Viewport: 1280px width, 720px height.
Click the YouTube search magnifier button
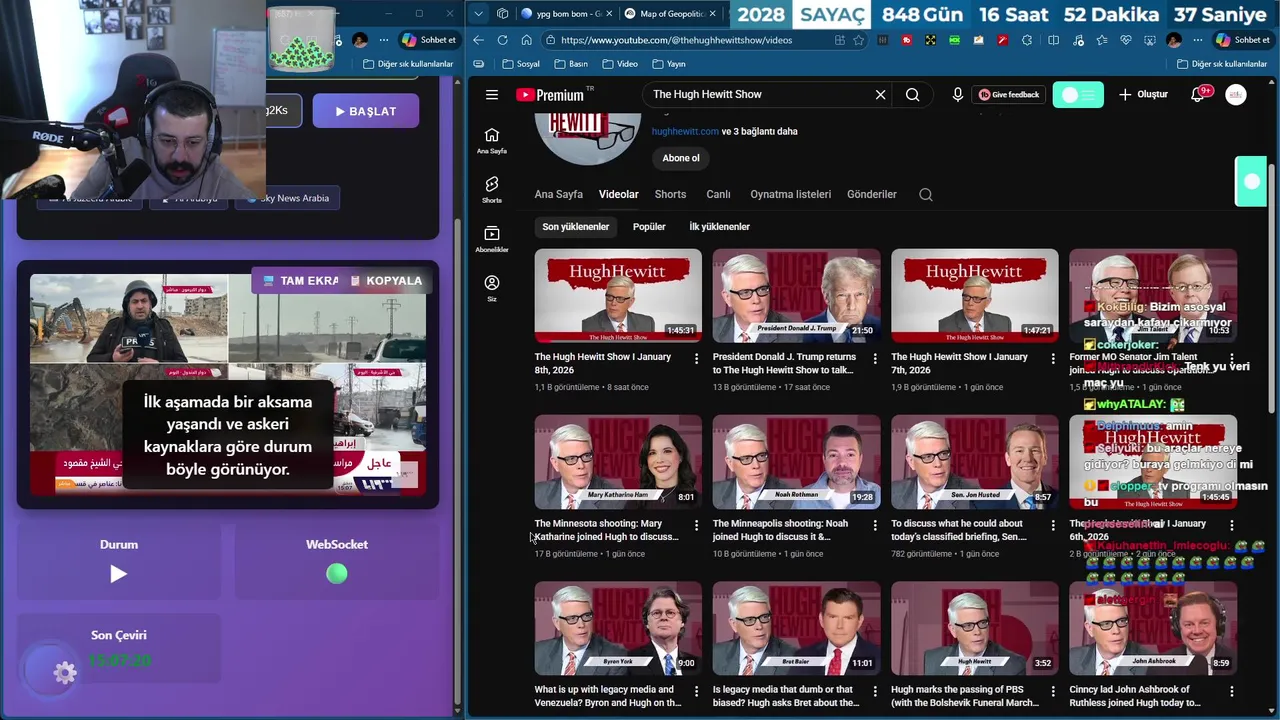click(912, 95)
